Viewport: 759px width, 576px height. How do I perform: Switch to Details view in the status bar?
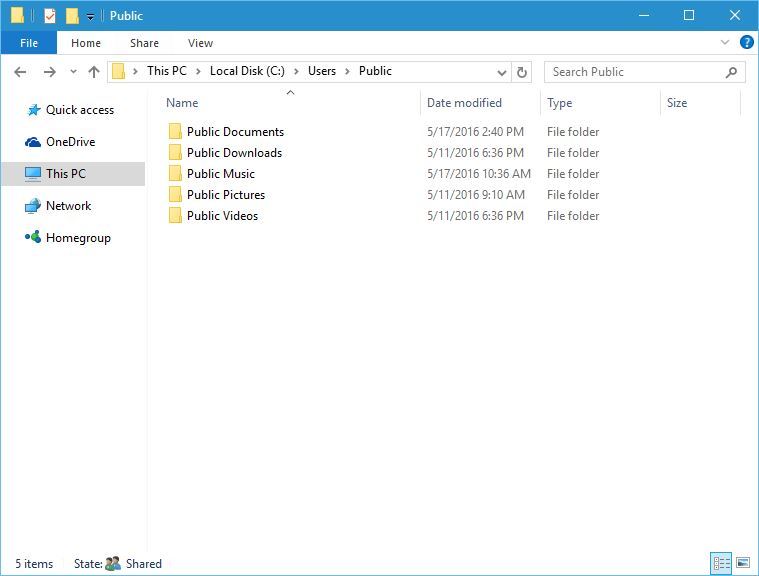pyautogui.click(x=721, y=563)
